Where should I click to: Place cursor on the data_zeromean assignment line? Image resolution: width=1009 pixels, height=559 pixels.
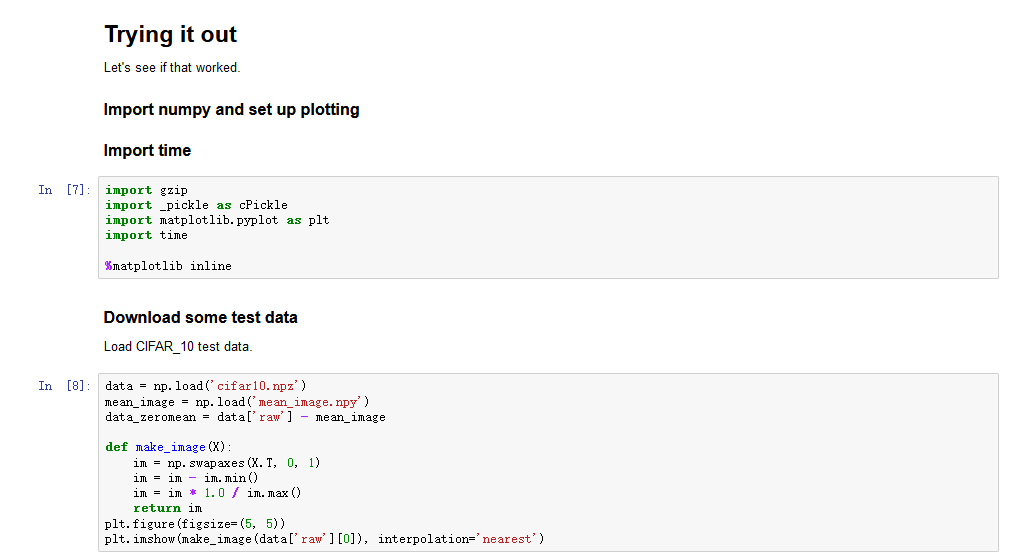[x=245, y=417]
